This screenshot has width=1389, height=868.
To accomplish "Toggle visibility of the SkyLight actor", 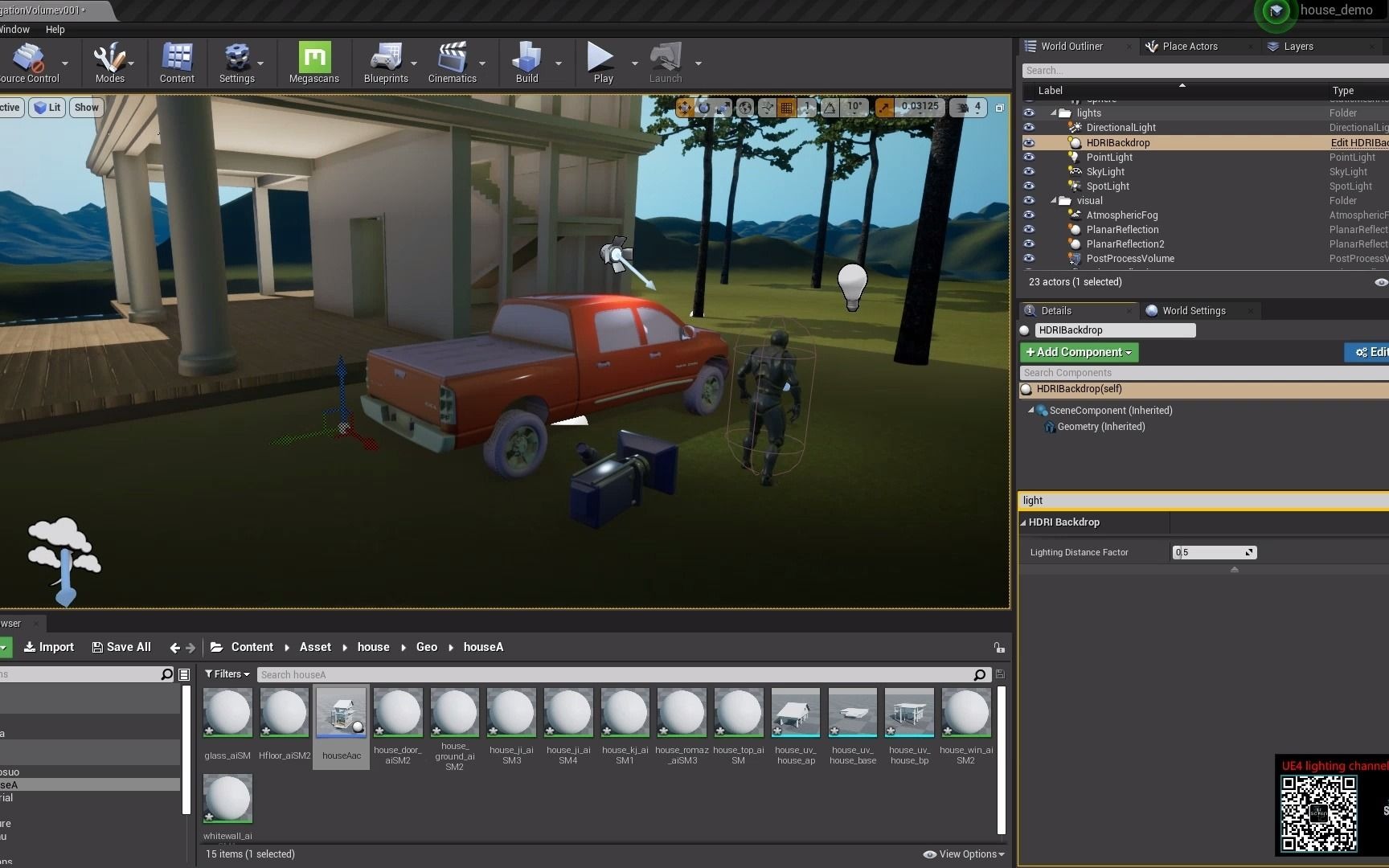I will [1029, 171].
